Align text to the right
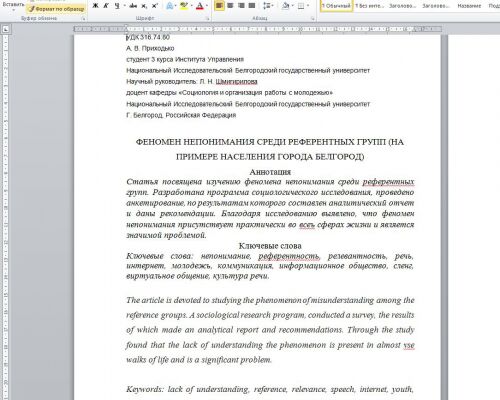 [x=241, y=6]
